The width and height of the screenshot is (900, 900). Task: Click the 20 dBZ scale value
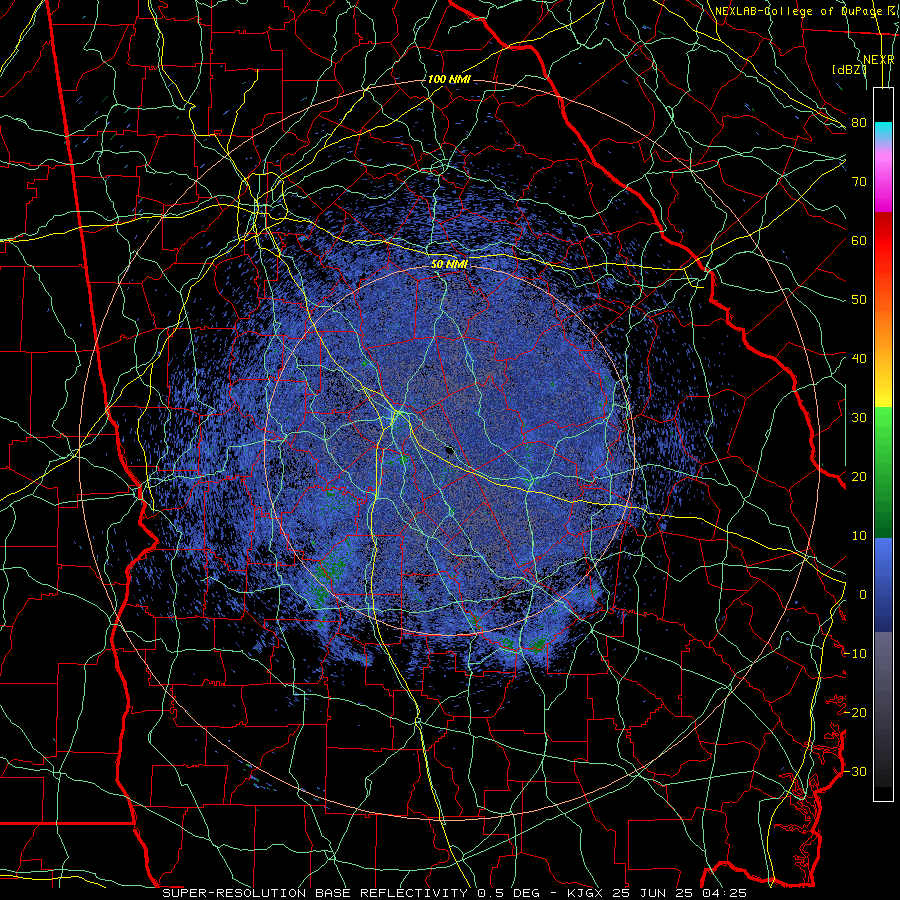click(x=859, y=476)
